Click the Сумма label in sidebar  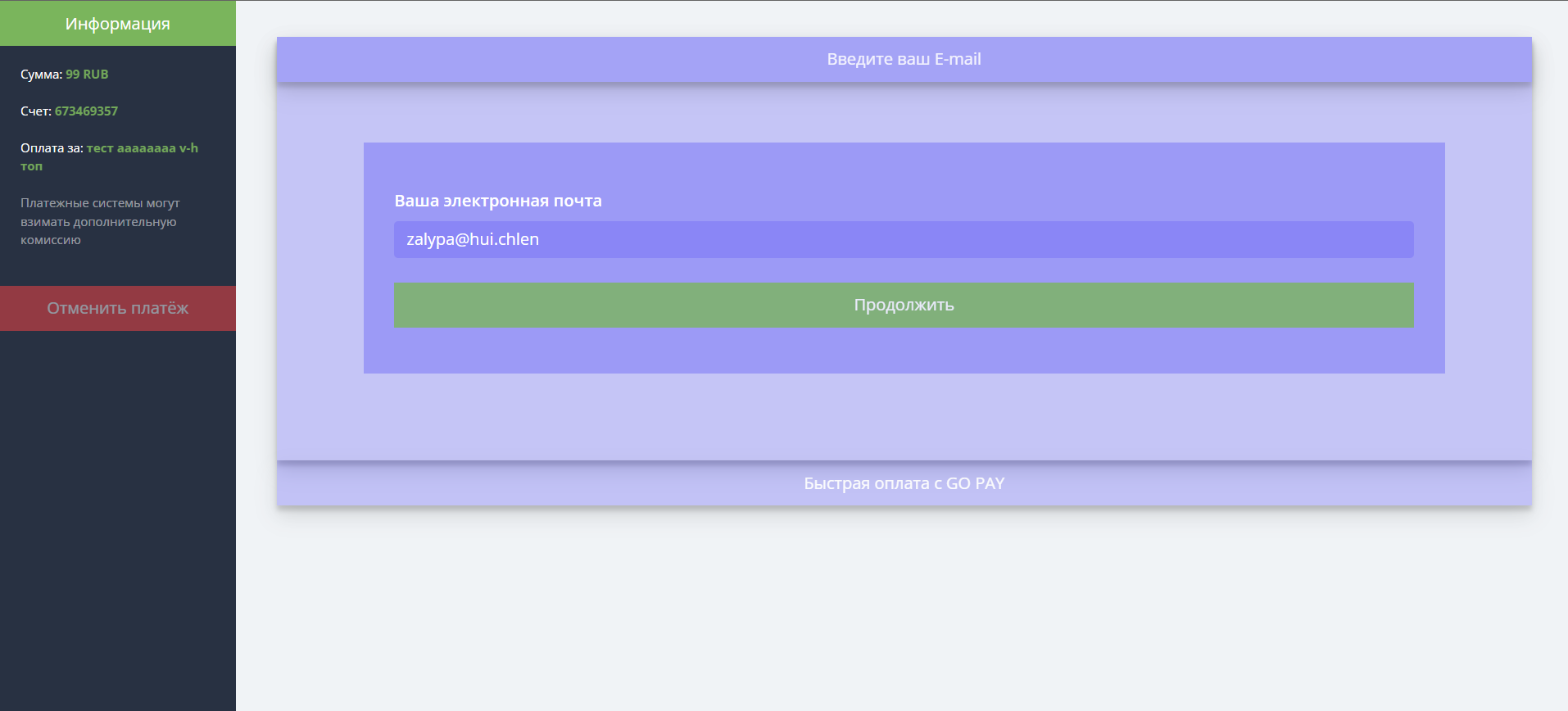[41, 75]
